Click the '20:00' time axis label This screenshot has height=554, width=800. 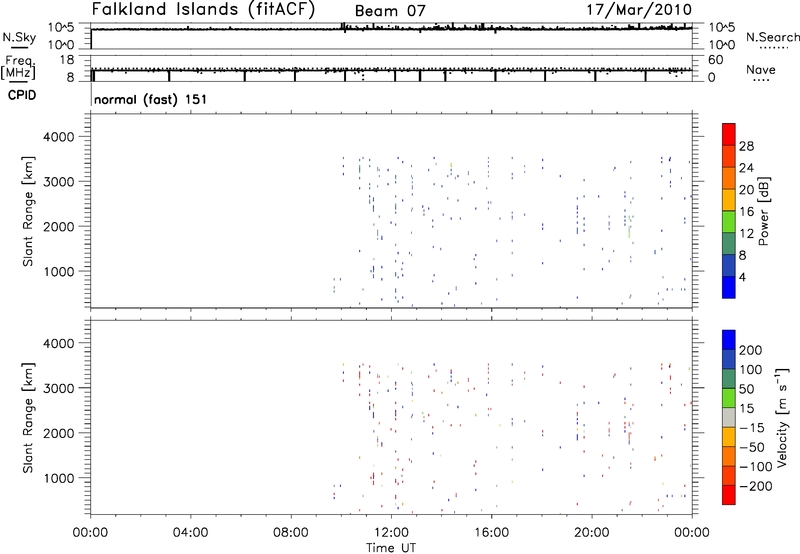point(592,533)
